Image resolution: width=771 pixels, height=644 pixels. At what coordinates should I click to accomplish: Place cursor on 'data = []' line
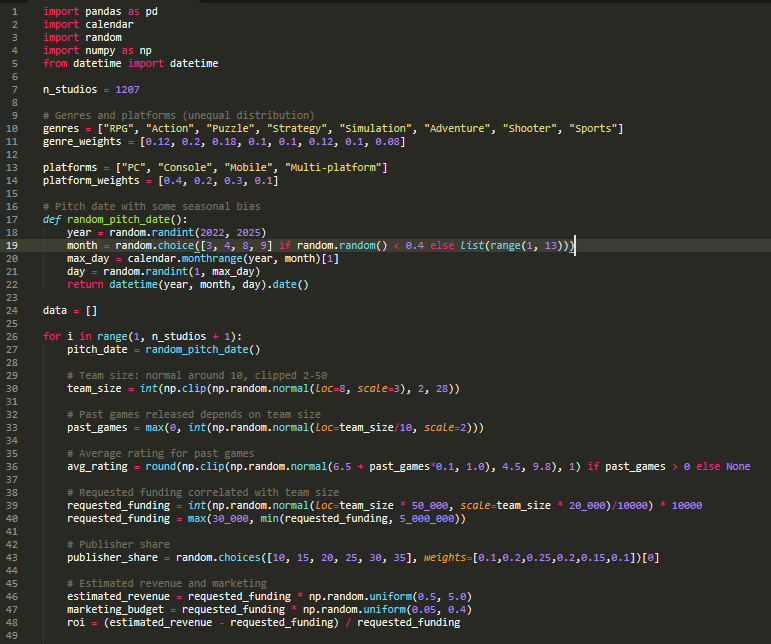(x=69, y=310)
